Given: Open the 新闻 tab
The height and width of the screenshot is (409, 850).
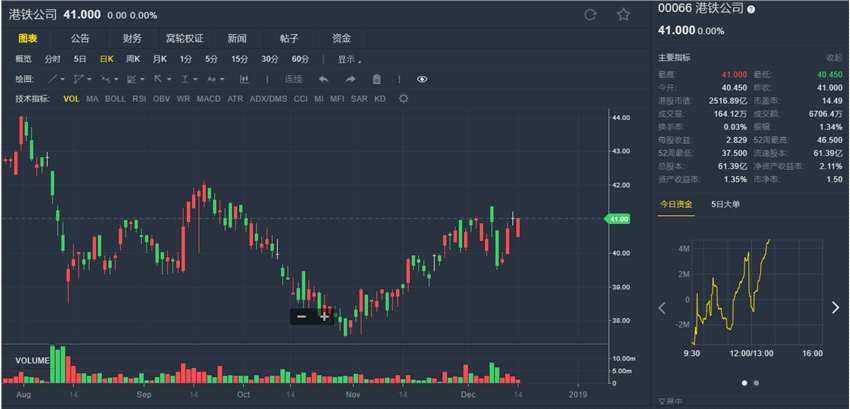Looking at the screenshot, I should 237,39.
